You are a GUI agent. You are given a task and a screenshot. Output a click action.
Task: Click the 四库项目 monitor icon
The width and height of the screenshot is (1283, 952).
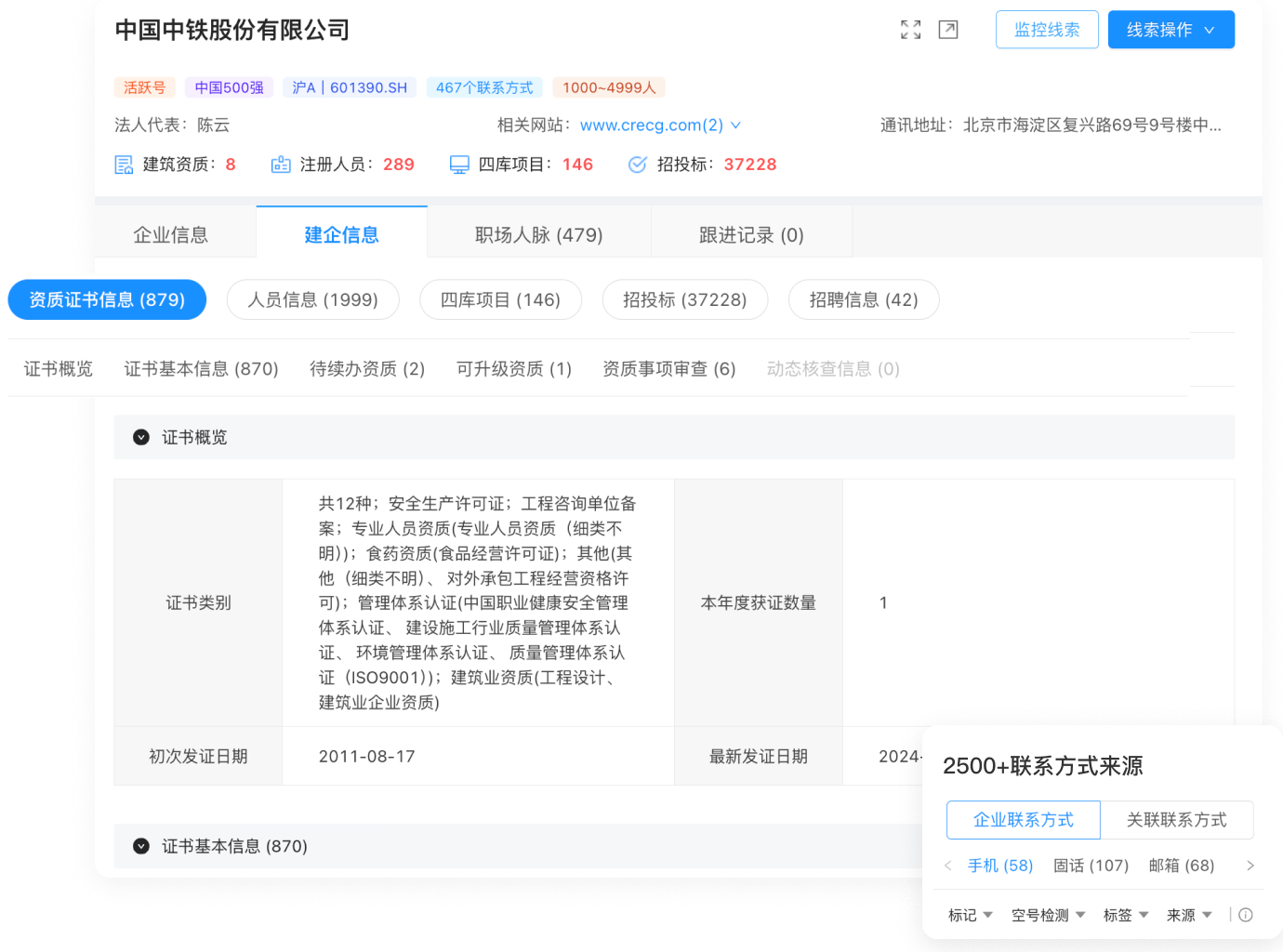(459, 165)
